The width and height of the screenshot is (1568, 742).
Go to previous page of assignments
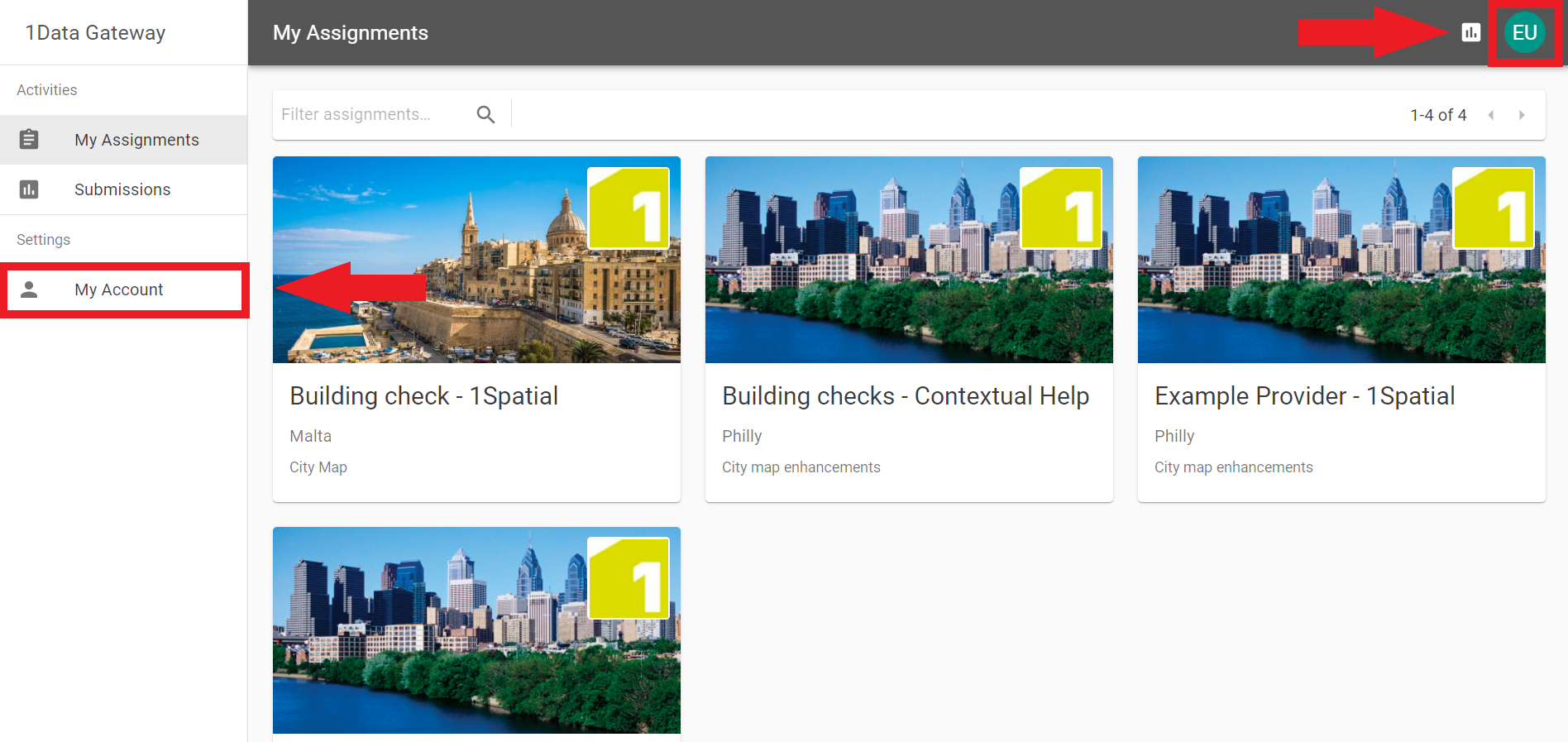(x=1490, y=115)
